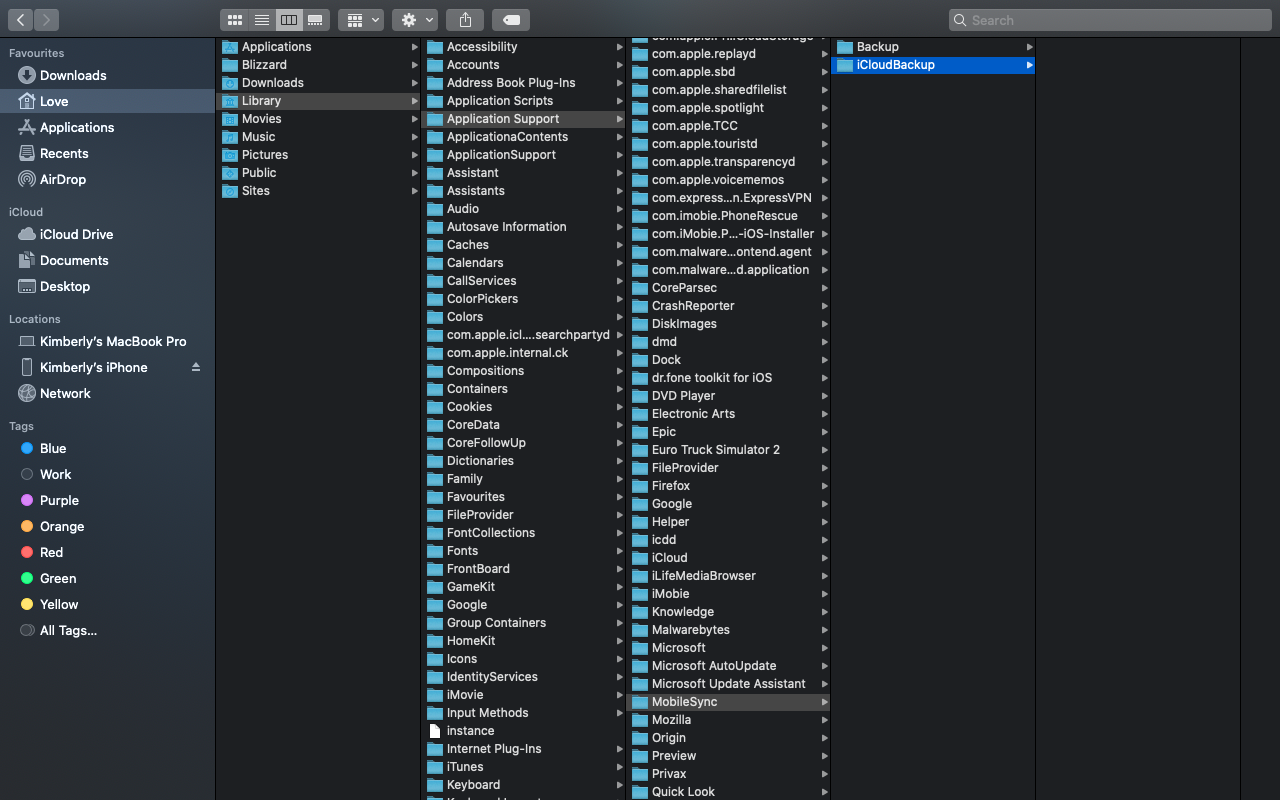Filter by the Green tag
This screenshot has width=1280, height=800.
(107, 578)
